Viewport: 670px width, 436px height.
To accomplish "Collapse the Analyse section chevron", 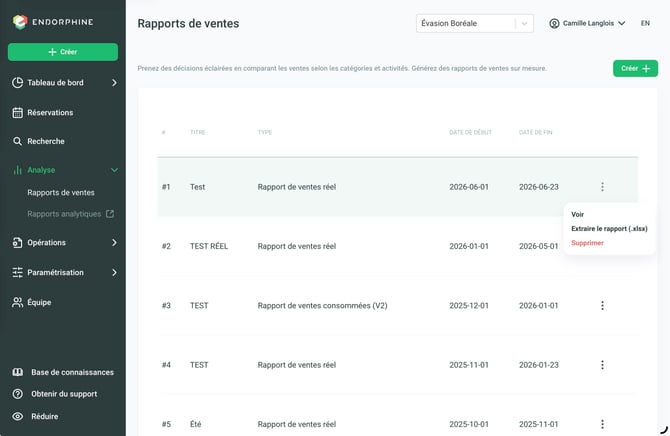I will [x=114, y=170].
